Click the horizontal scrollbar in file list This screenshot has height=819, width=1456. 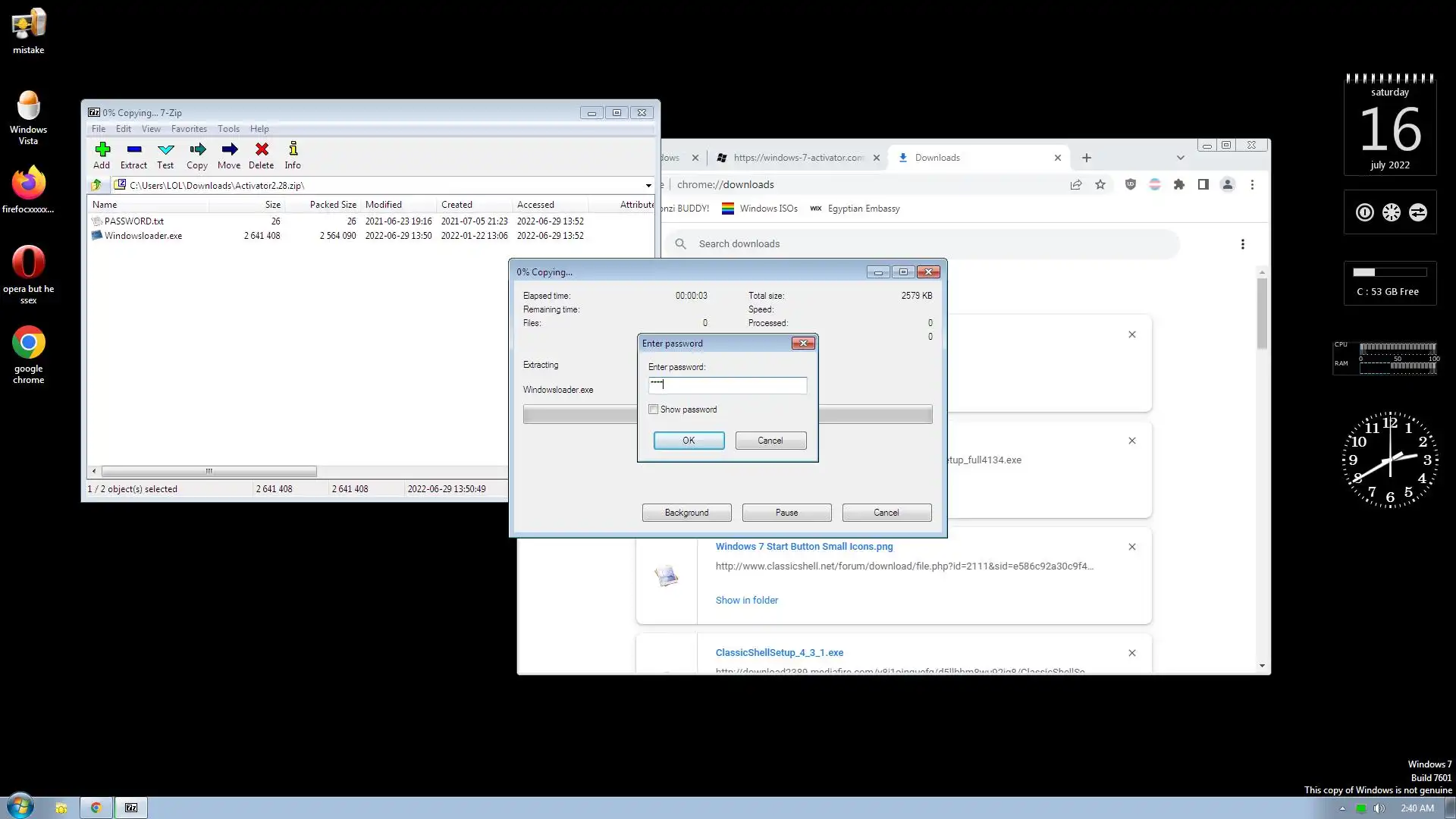[209, 471]
